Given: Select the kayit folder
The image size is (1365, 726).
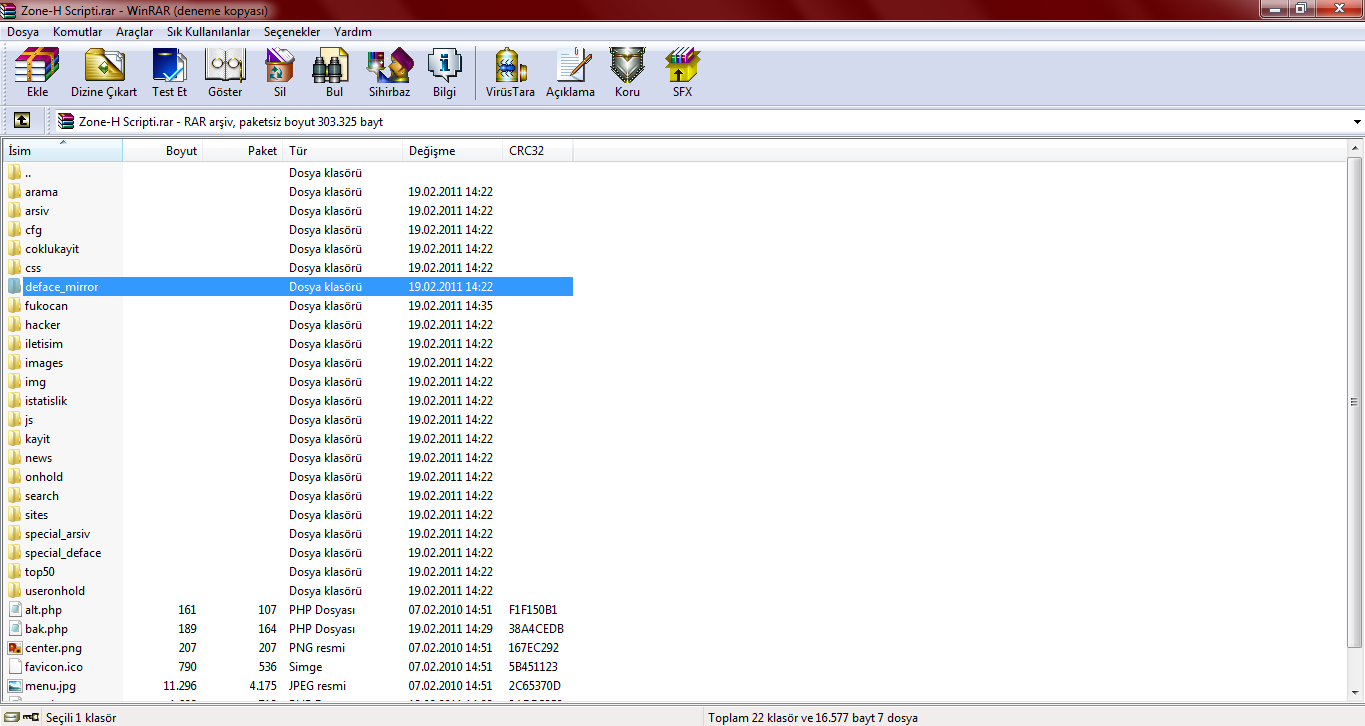Looking at the screenshot, I should [38, 439].
